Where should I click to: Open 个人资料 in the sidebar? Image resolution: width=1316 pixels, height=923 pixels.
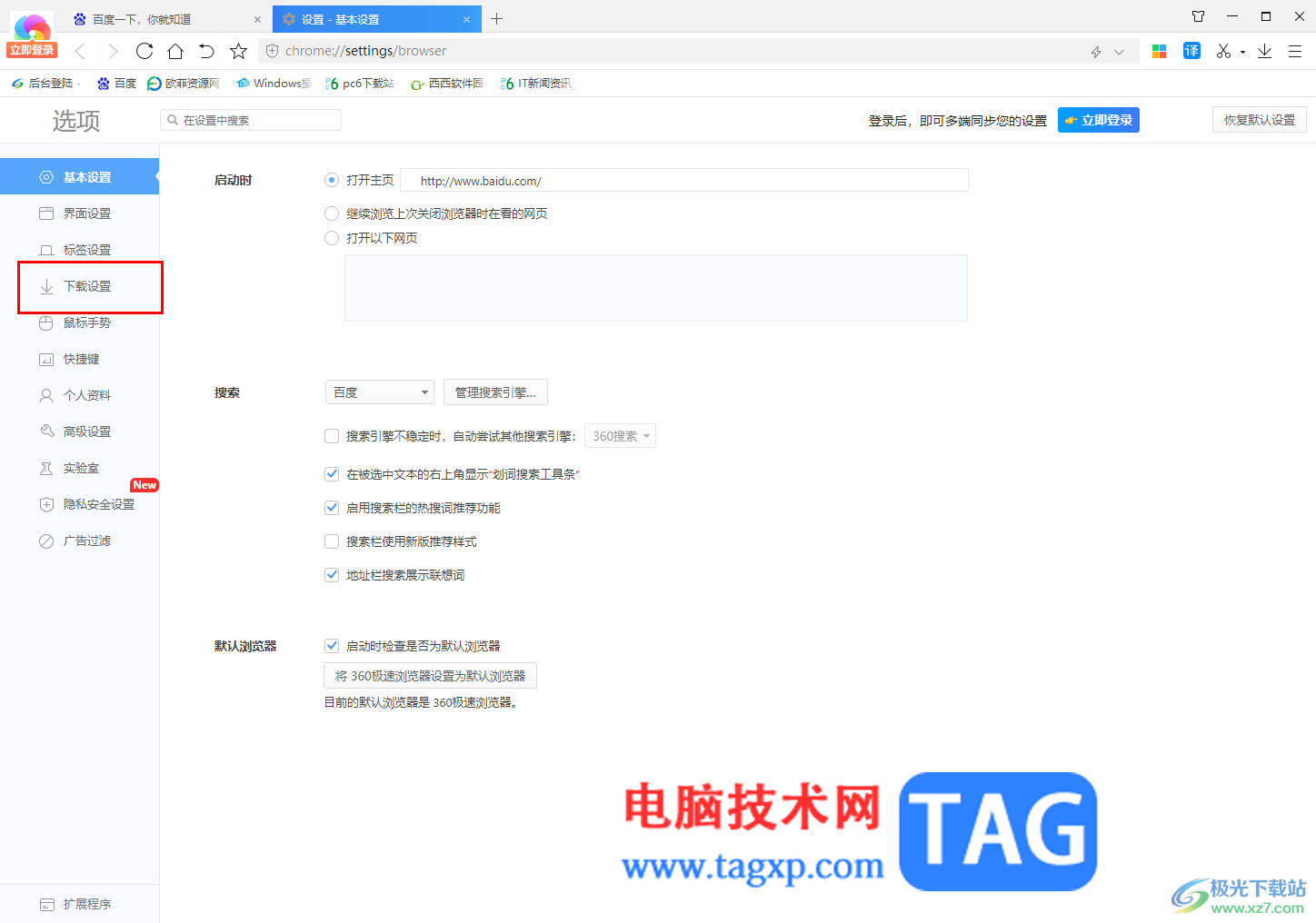(x=79, y=395)
